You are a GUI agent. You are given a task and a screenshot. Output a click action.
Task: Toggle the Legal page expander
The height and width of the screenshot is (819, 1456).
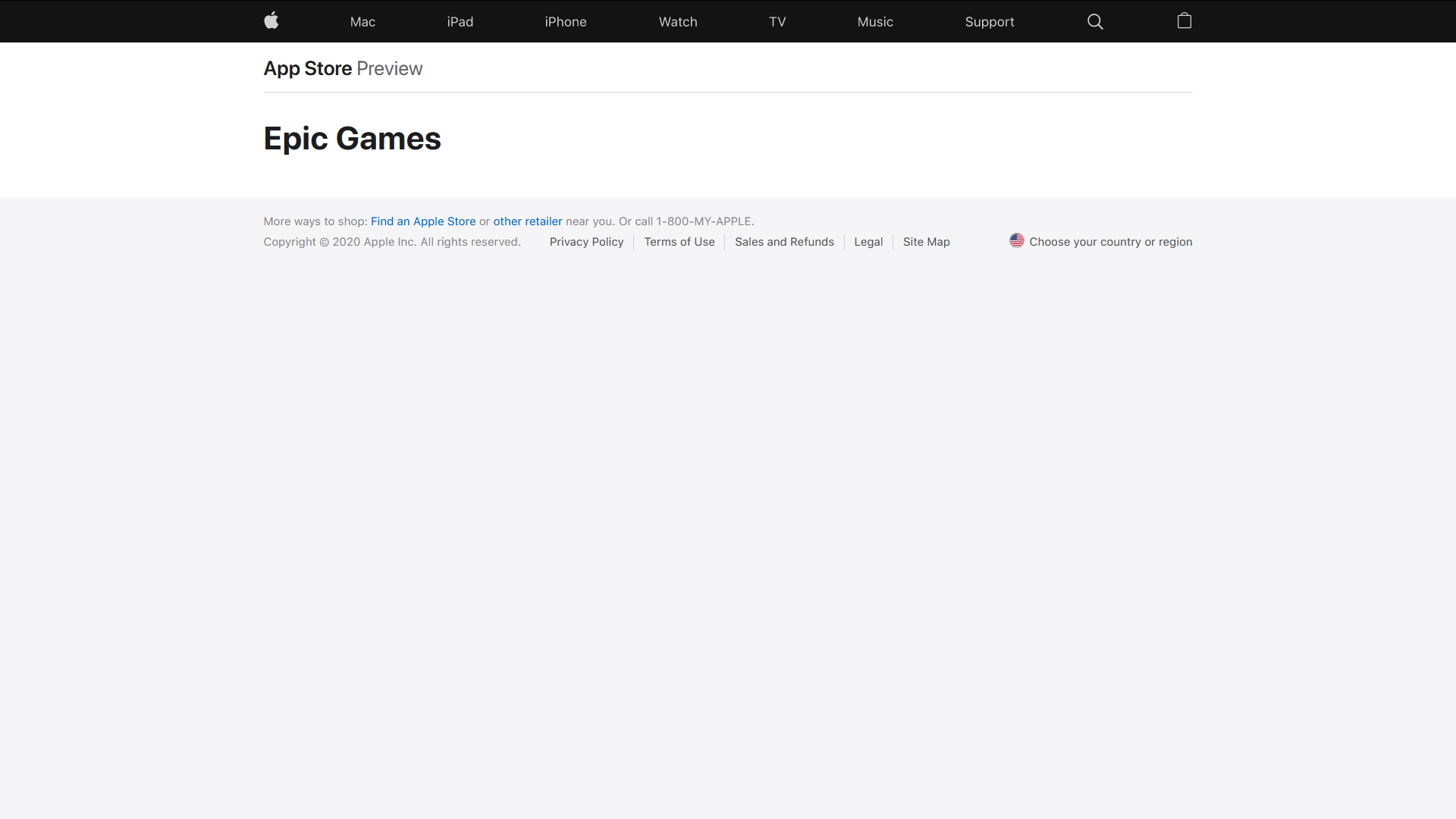click(868, 241)
